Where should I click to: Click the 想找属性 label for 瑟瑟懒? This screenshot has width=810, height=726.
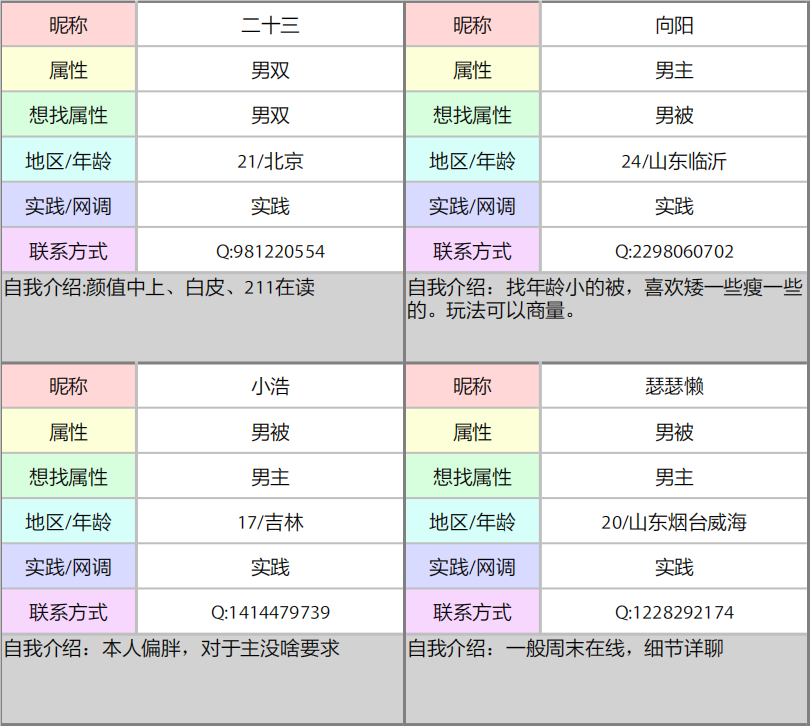473,476
